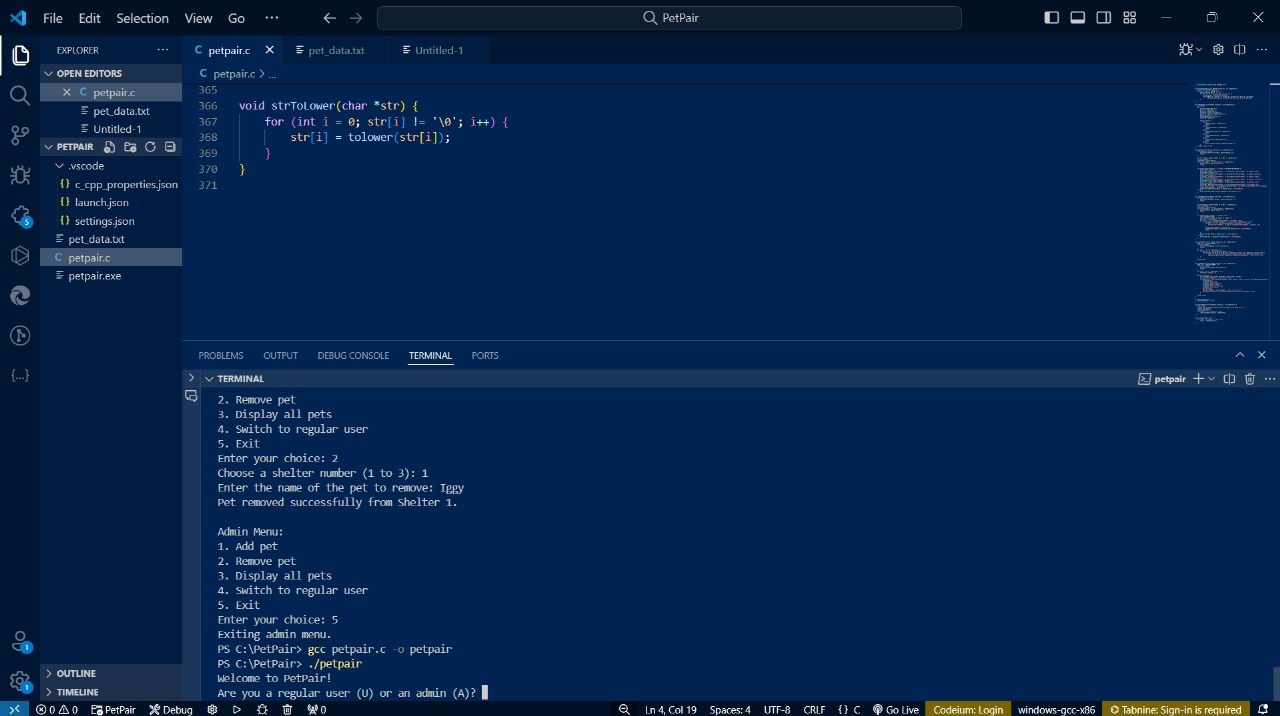Open the new terminal profile dropdown arrow
This screenshot has height=716, width=1280.
pos(1213,378)
